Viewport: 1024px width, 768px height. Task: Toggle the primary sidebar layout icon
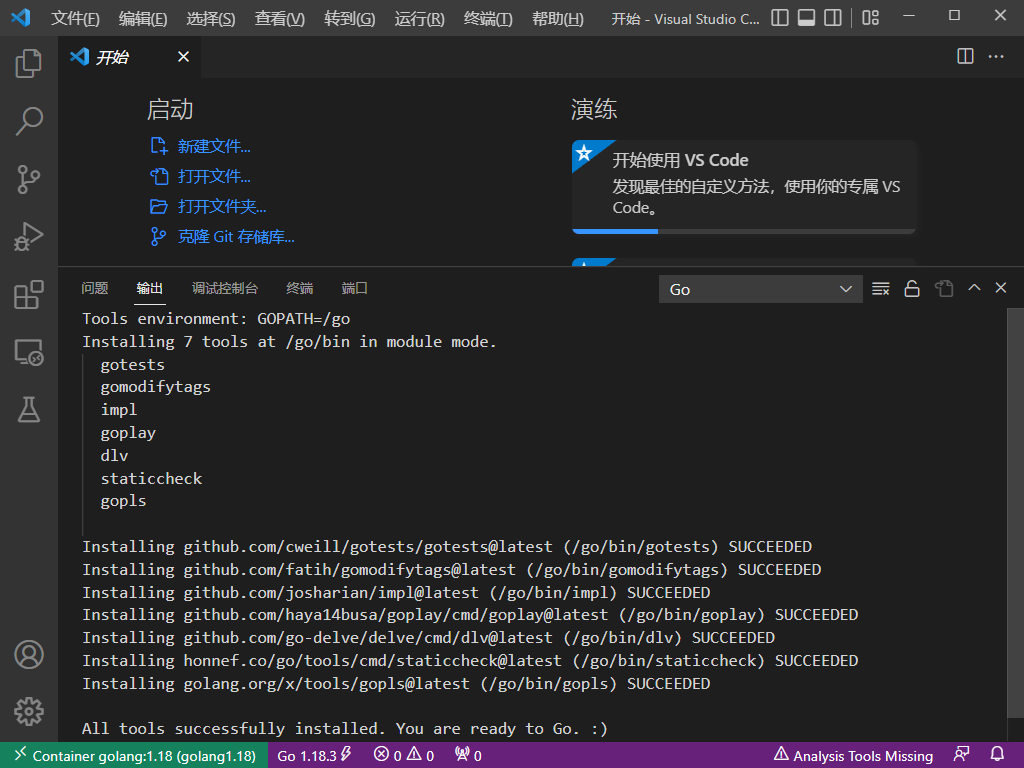pyautogui.click(x=780, y=18)
